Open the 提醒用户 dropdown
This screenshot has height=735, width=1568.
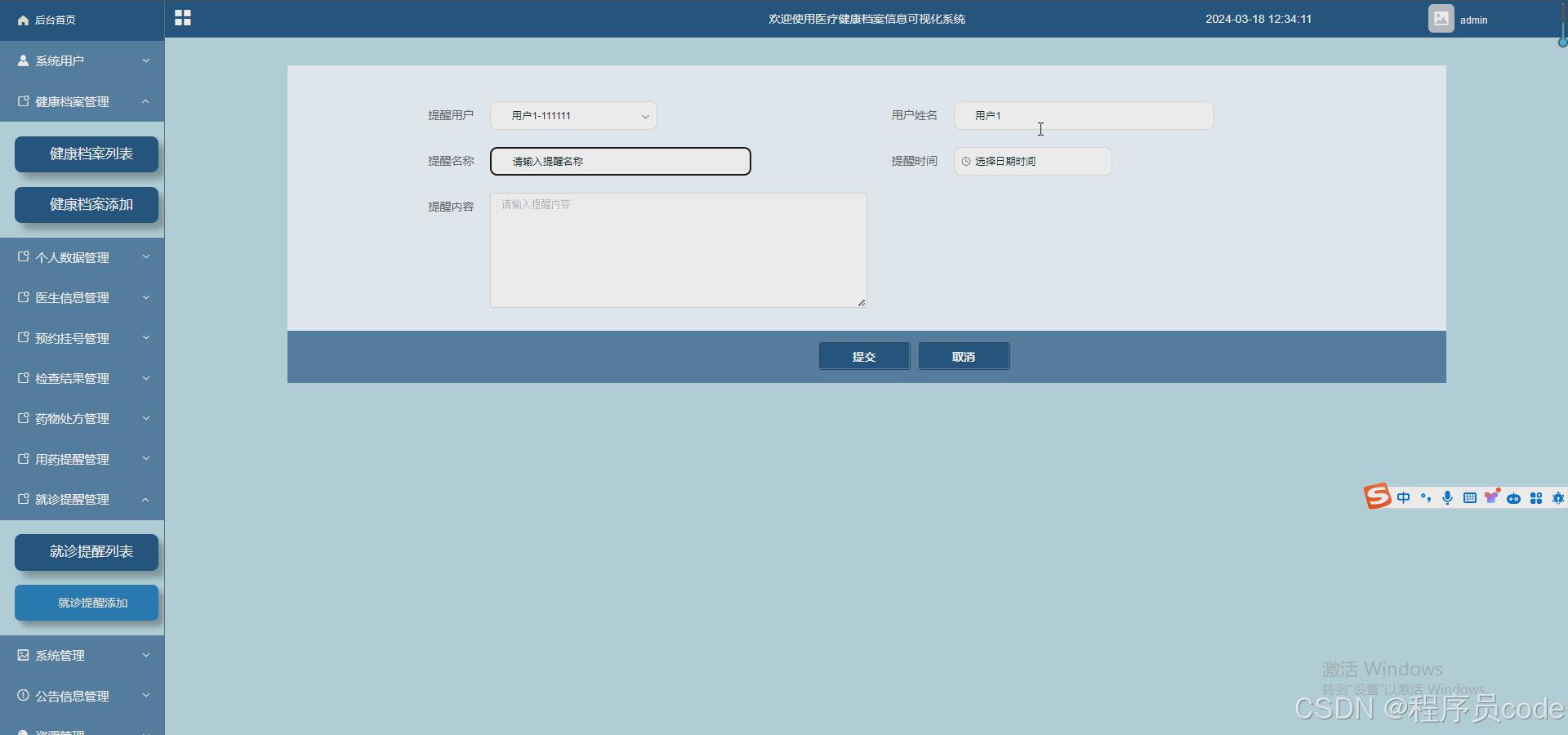point(573,115)
